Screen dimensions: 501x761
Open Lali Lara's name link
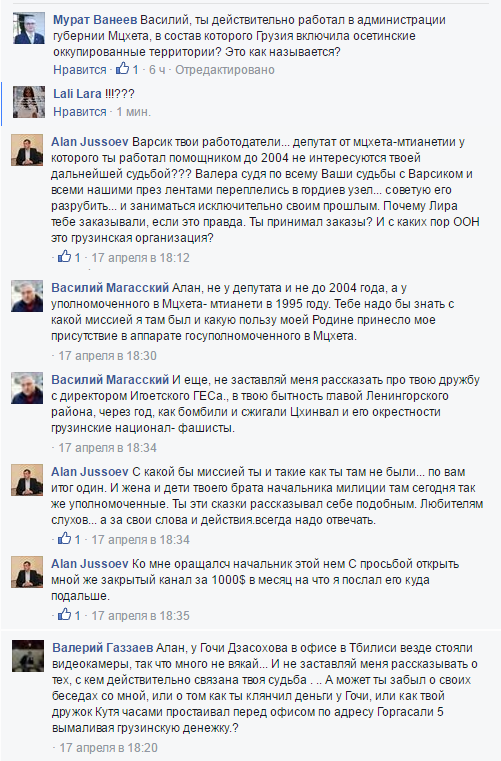77,94
